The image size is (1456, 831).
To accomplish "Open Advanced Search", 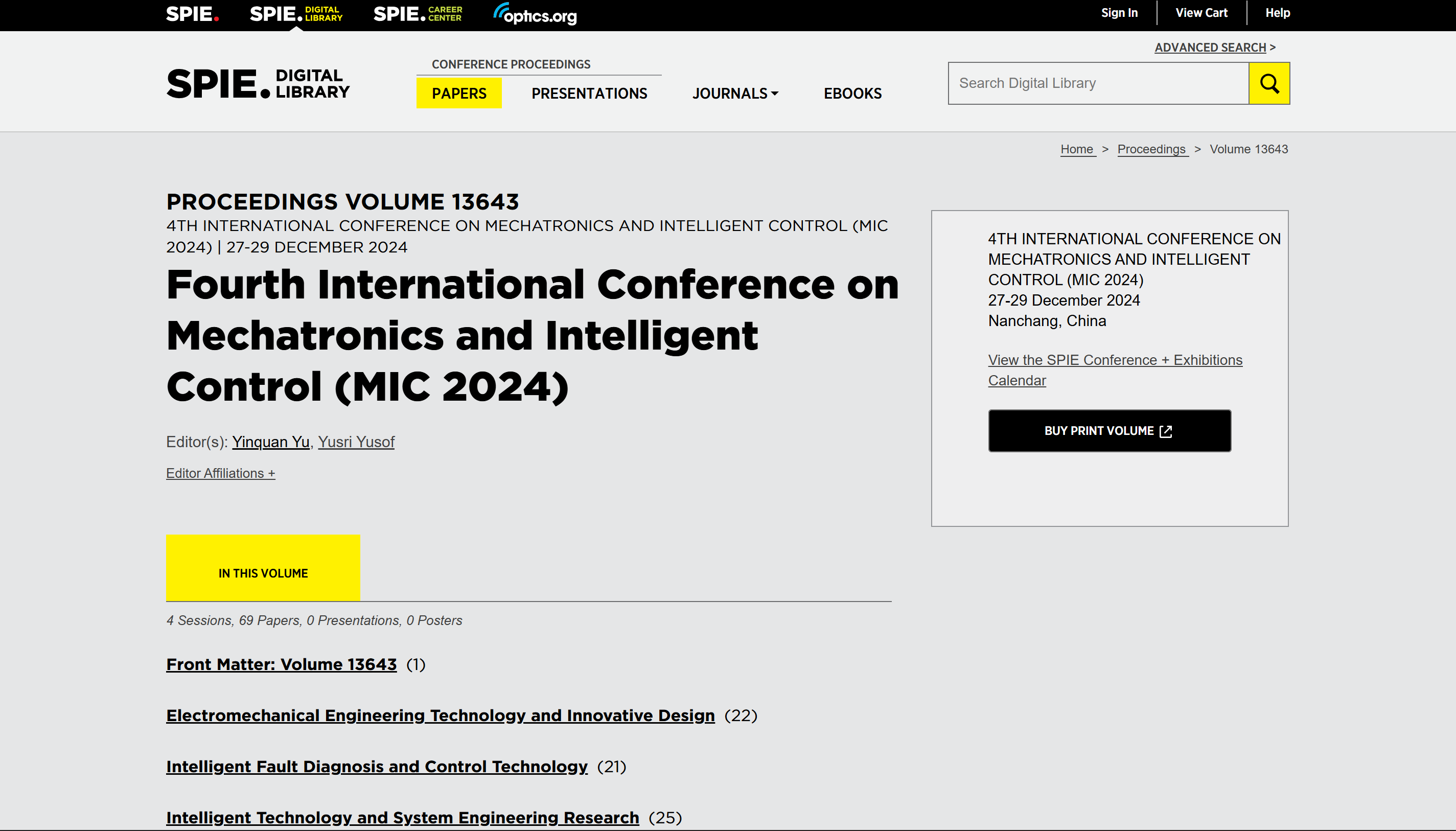I will tap(1210, 48).
